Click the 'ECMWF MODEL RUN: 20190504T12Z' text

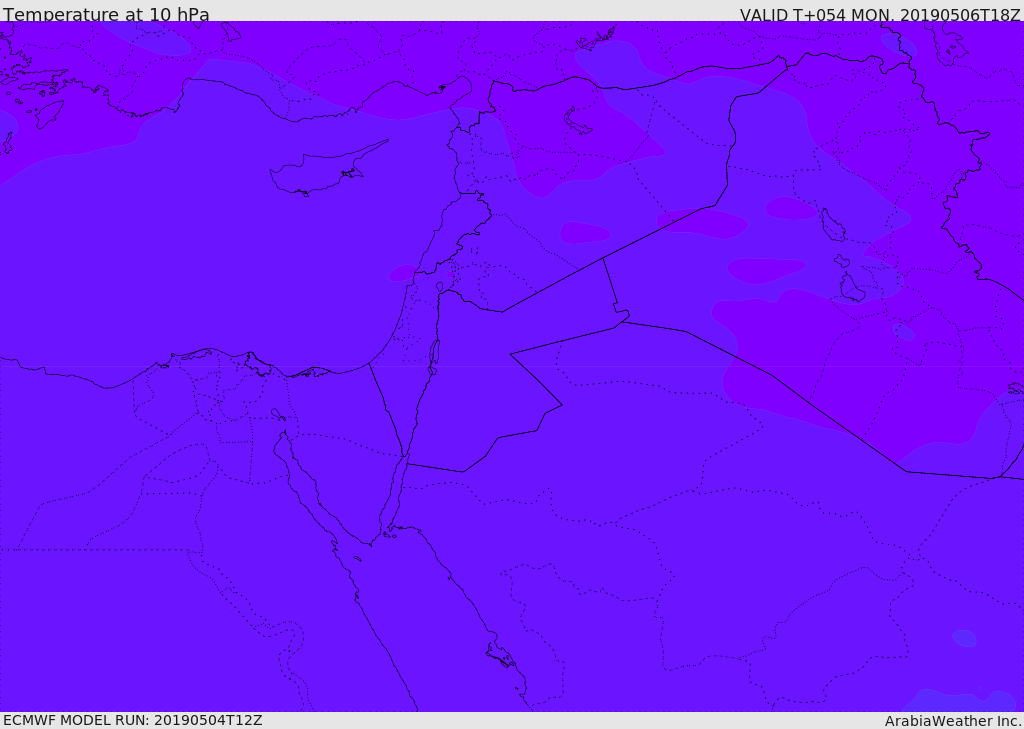click(x=133, y=720)
